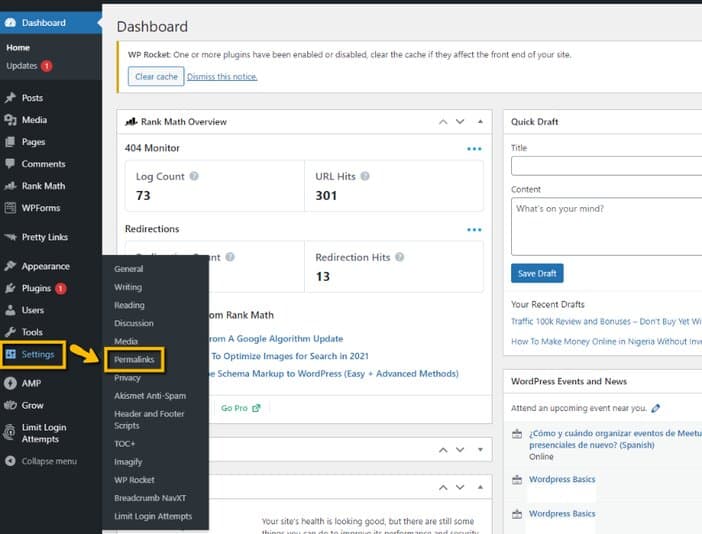Click the Pretty Links star icon
This screenshot has height=534, width=702.
click(x=10, y=237)
